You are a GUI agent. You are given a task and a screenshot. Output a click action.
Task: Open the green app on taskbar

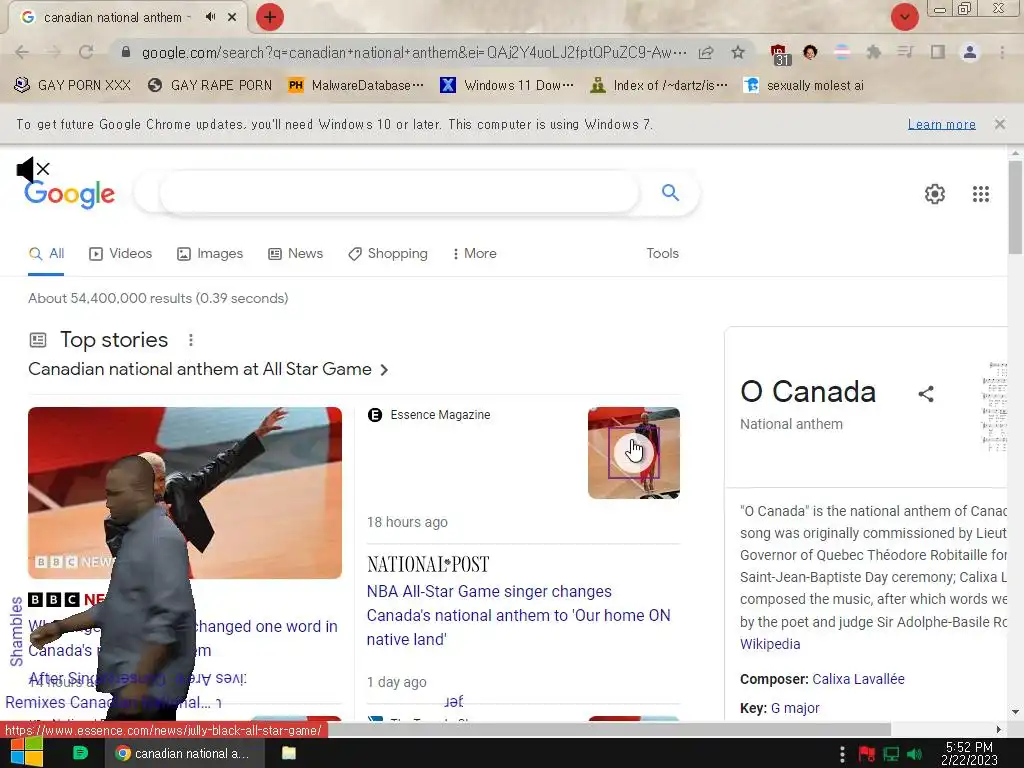(x=80, y=753)
